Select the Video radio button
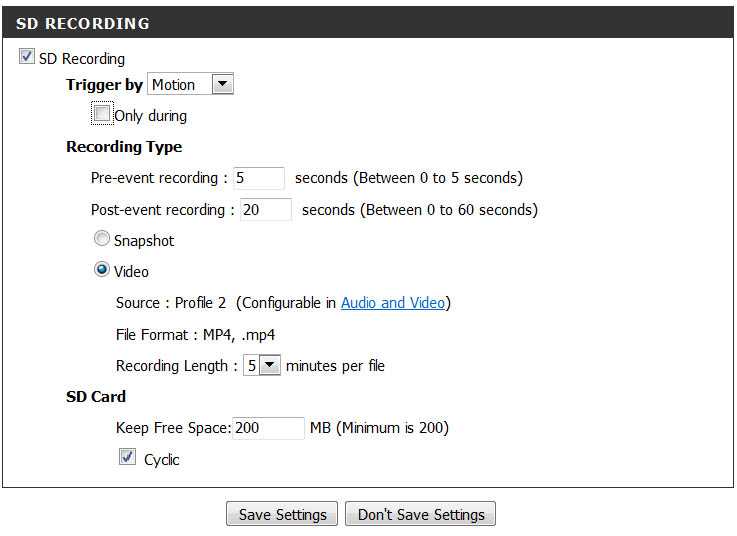The height and width of the screenshot is (536, 737). click(102, 269)
